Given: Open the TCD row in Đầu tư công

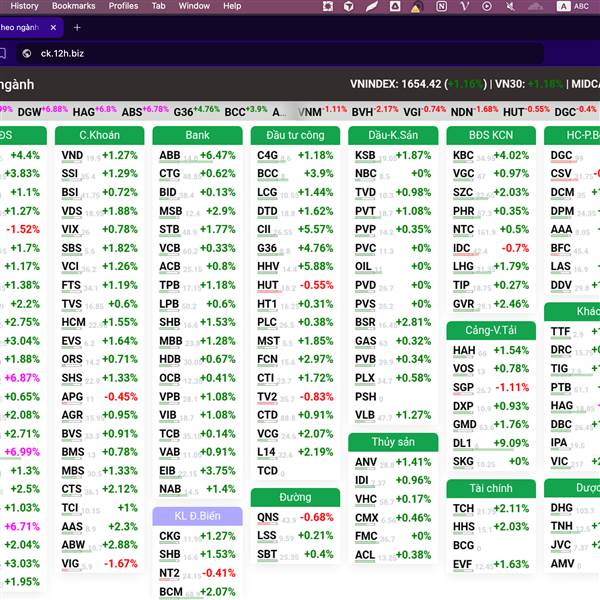Looking at the screenshot, I should pyautogui.click(x=295, y=471).
